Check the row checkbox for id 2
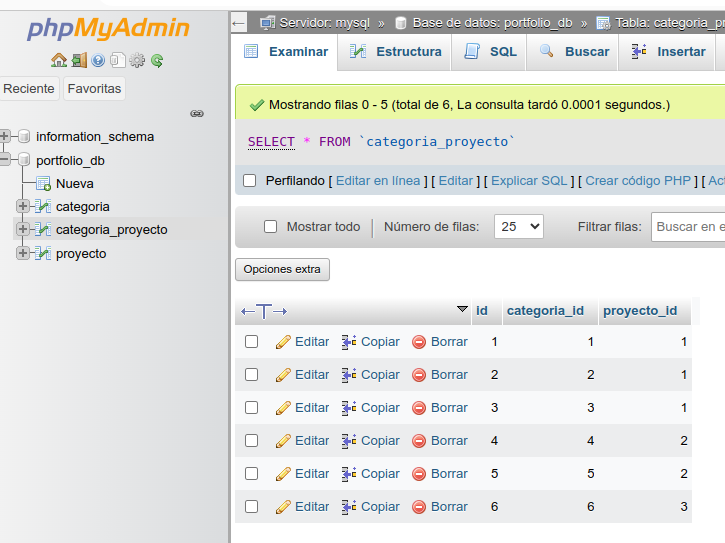This screenshot has height=543, width=725. tap(252, 375)
